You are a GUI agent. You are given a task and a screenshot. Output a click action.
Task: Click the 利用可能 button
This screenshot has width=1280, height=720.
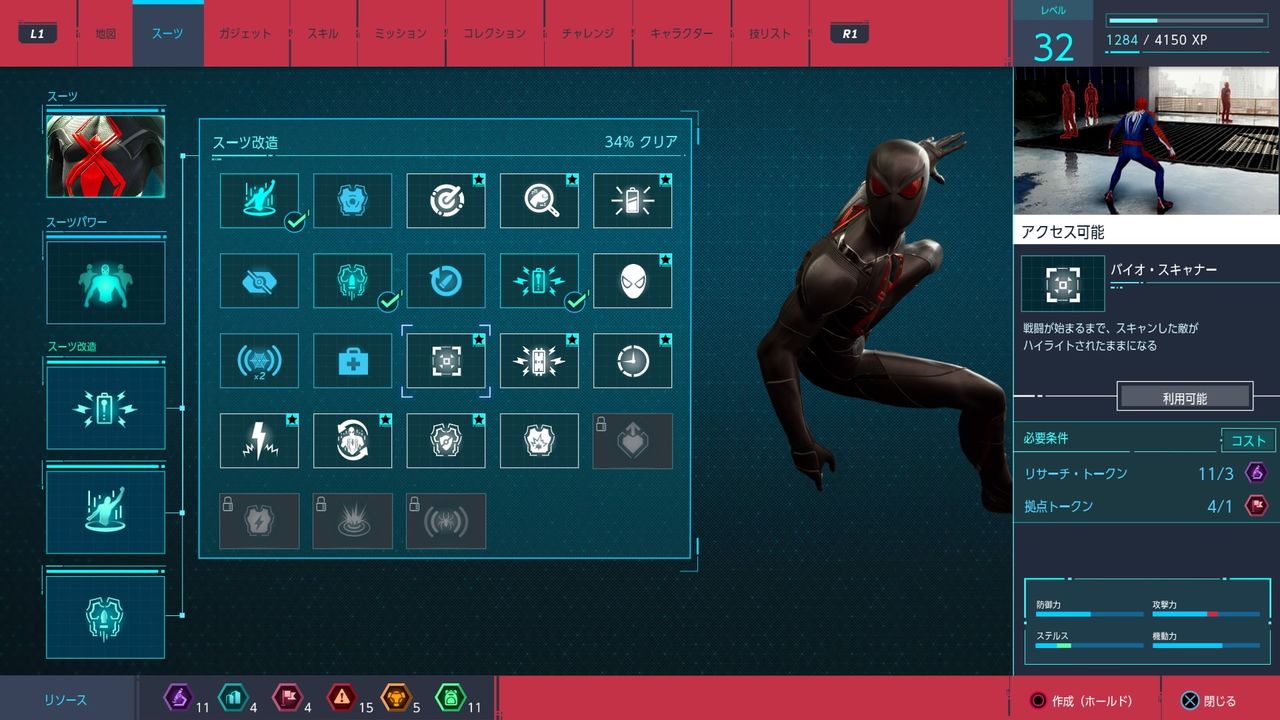click(x=1184, y=398)
